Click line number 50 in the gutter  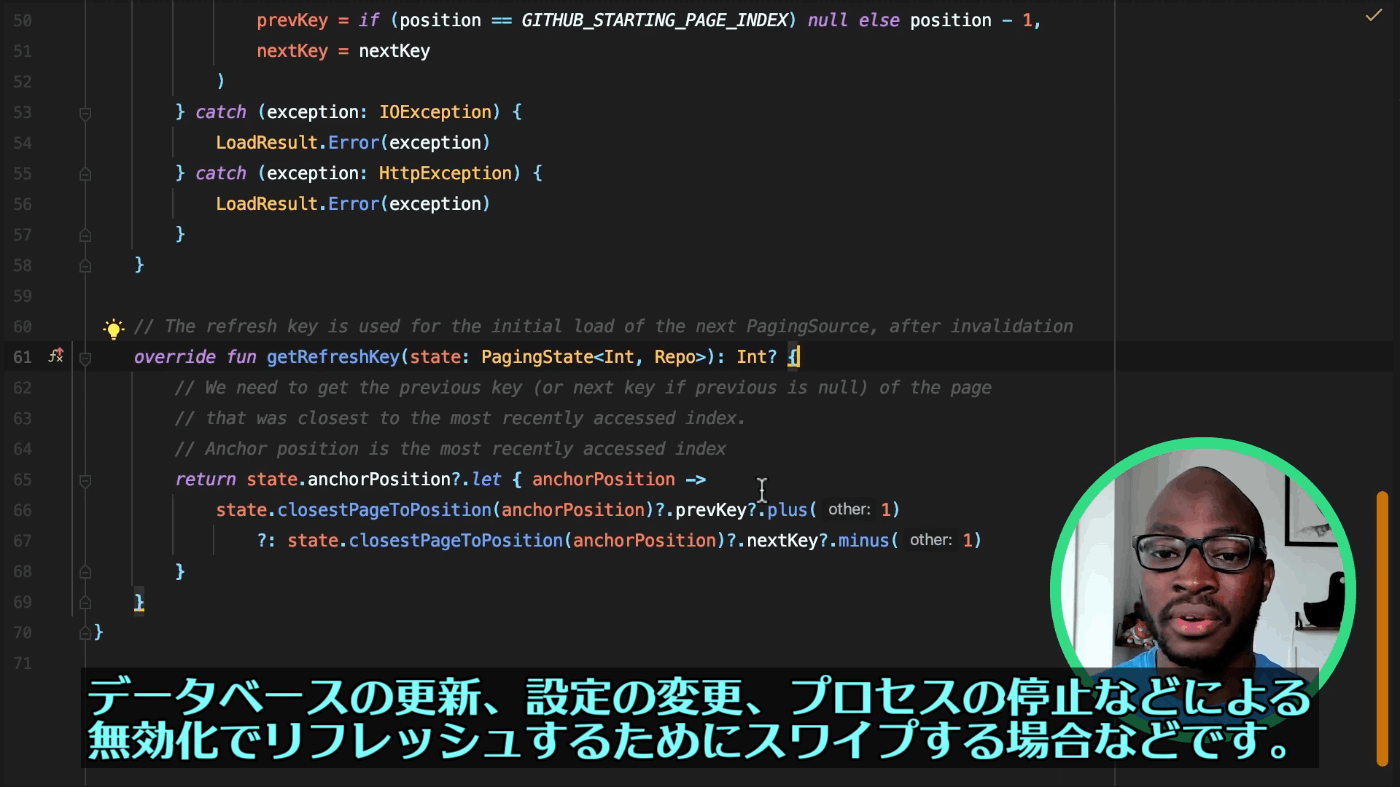coord(22,20)
